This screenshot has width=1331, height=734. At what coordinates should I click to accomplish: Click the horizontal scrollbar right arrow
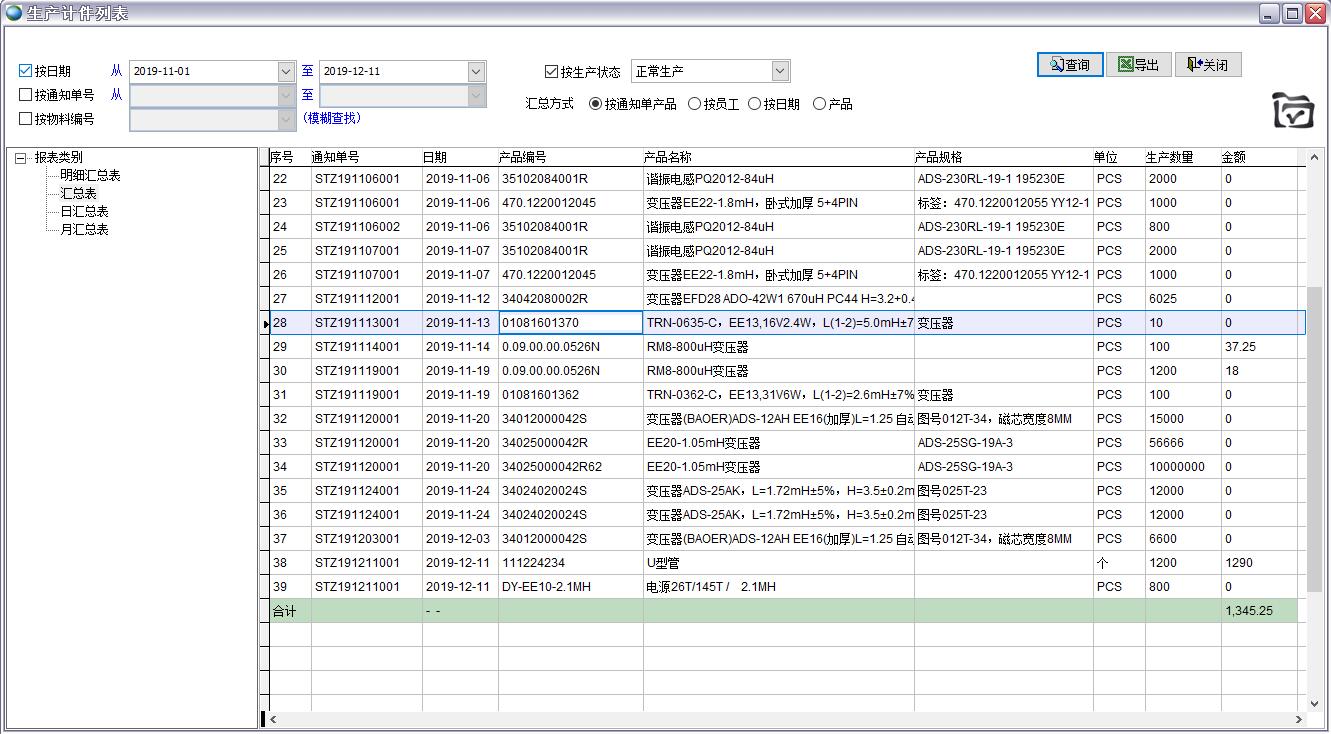point(1299,719)
